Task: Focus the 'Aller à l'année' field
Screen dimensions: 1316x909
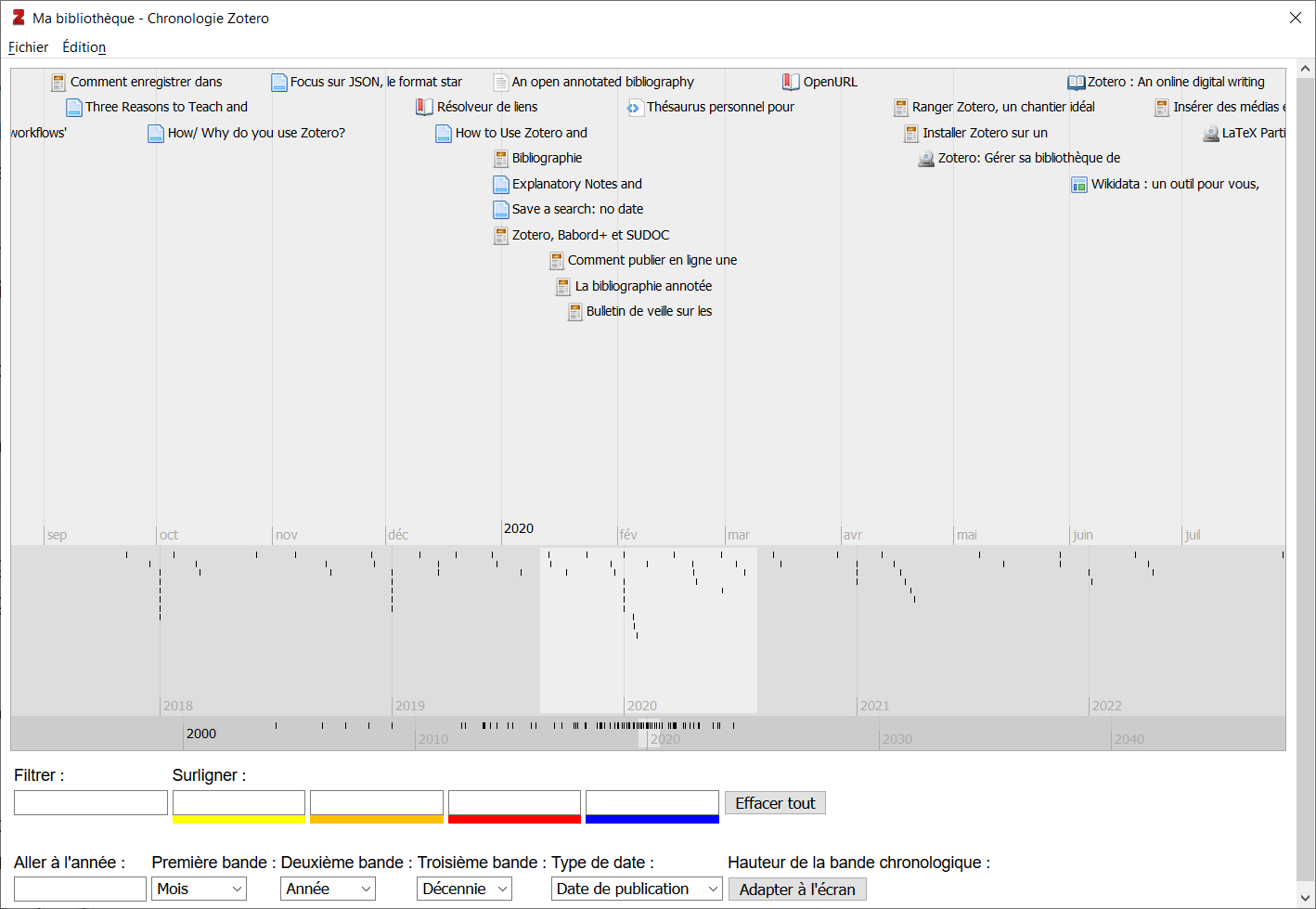Action: [80, 889]
